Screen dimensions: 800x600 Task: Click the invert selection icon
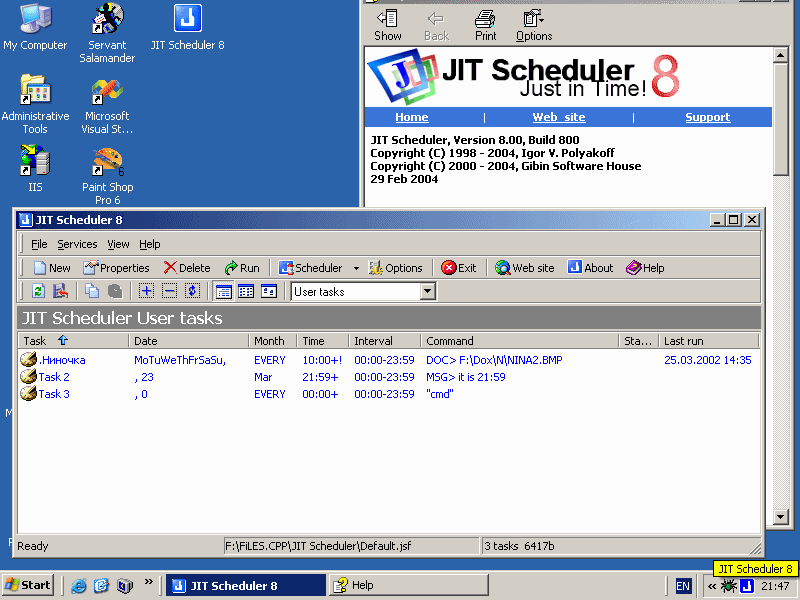pyautogui.click(x=192, y=291)
